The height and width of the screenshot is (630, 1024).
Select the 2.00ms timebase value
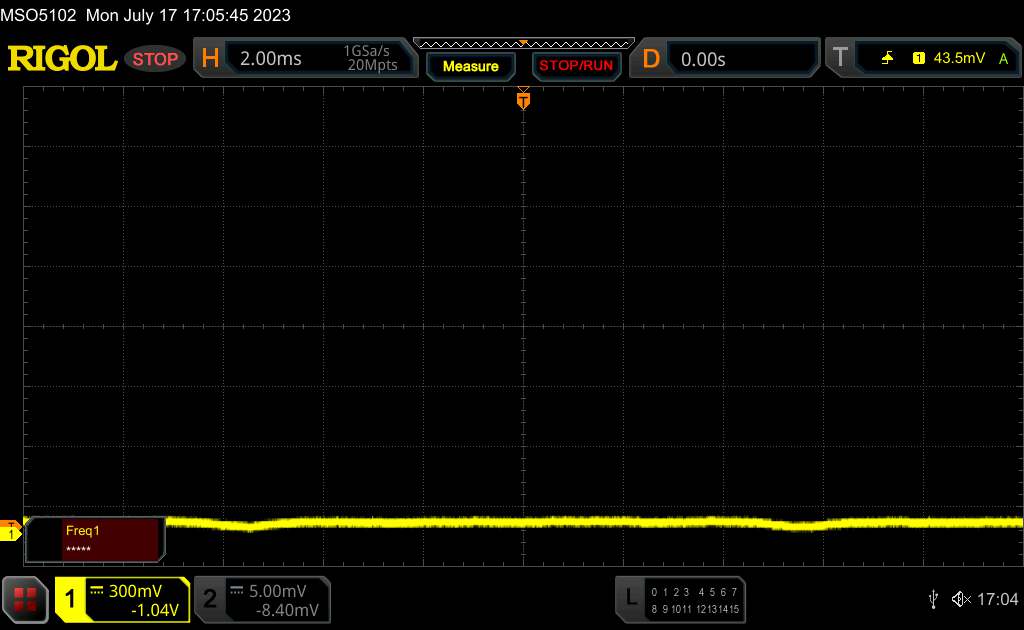[270, 59]
